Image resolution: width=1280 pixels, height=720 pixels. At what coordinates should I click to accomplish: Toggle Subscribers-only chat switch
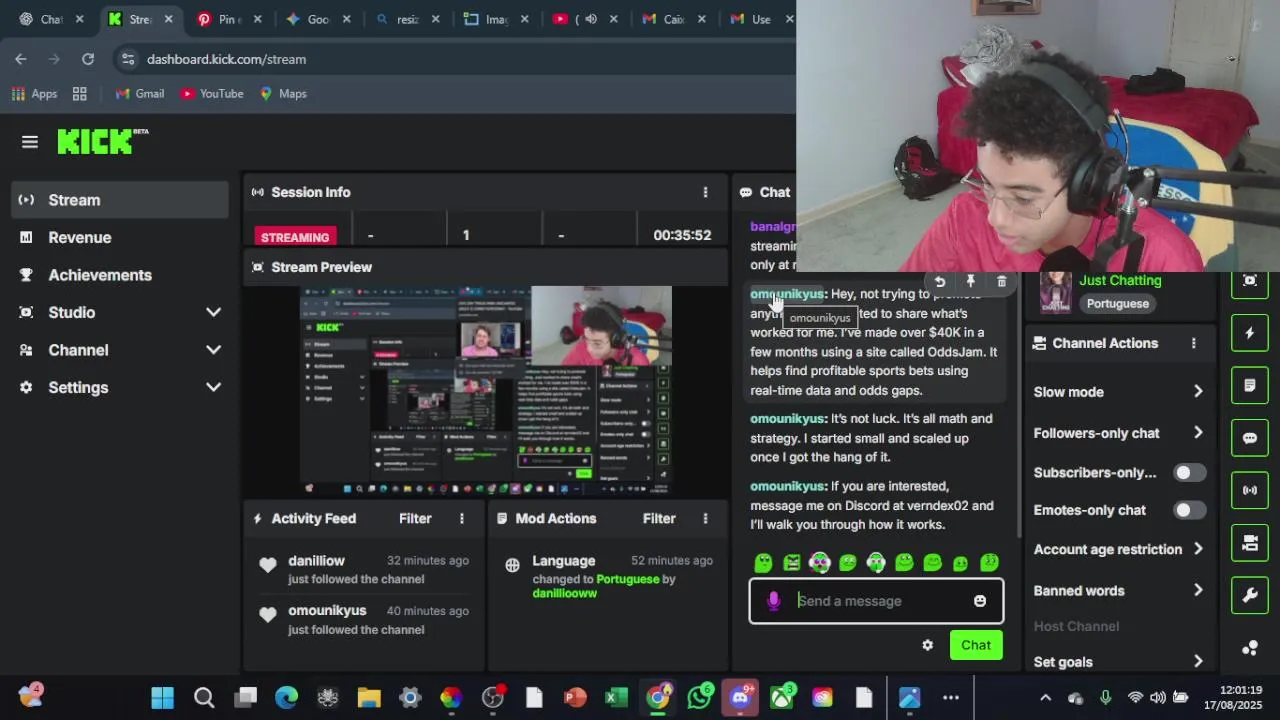click(1189, 472)
